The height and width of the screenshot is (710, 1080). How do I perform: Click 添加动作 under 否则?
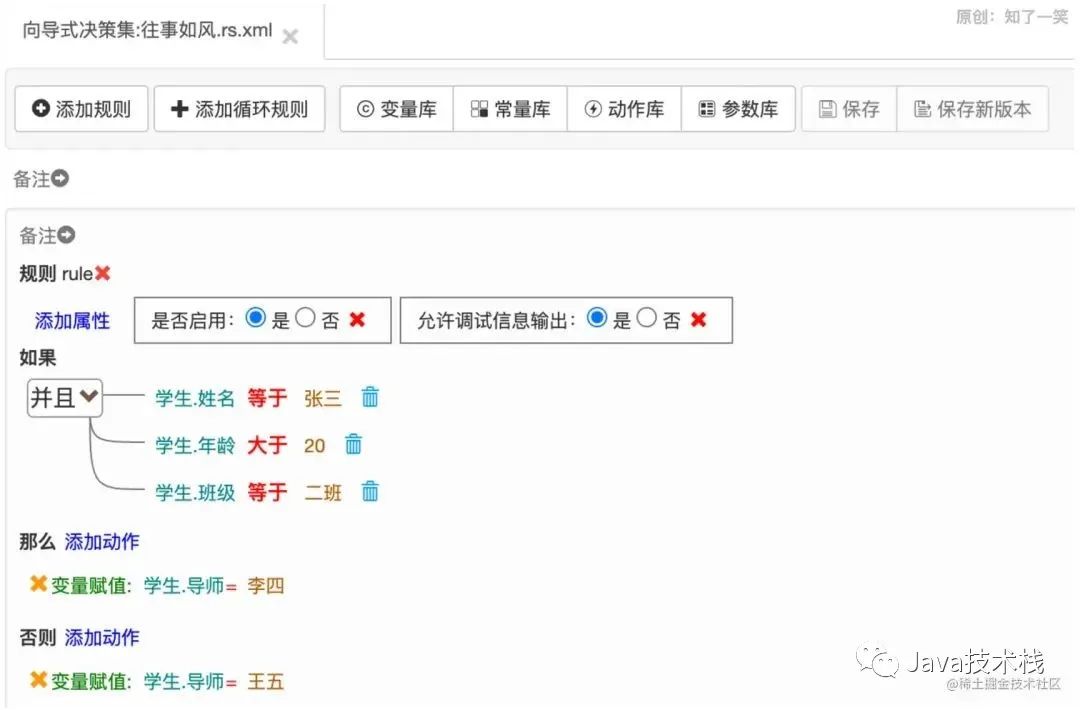coord(102,638)
